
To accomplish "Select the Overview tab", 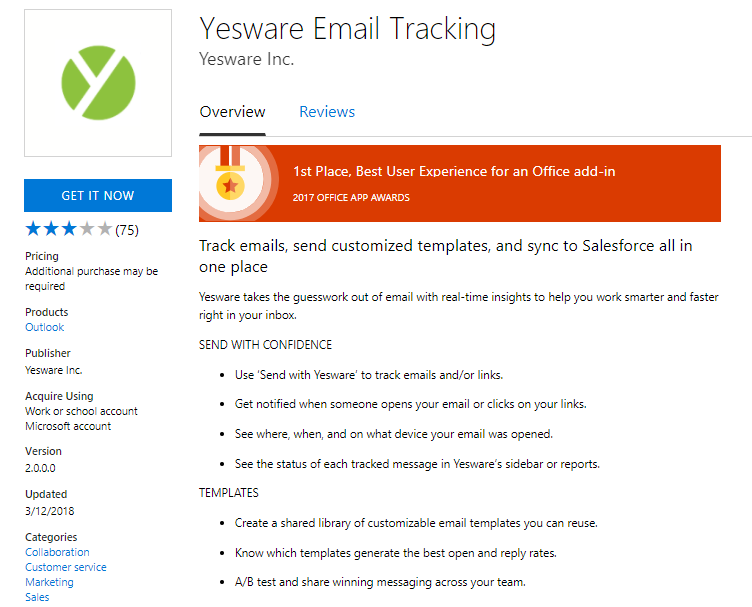I will [x=232, y=112].
